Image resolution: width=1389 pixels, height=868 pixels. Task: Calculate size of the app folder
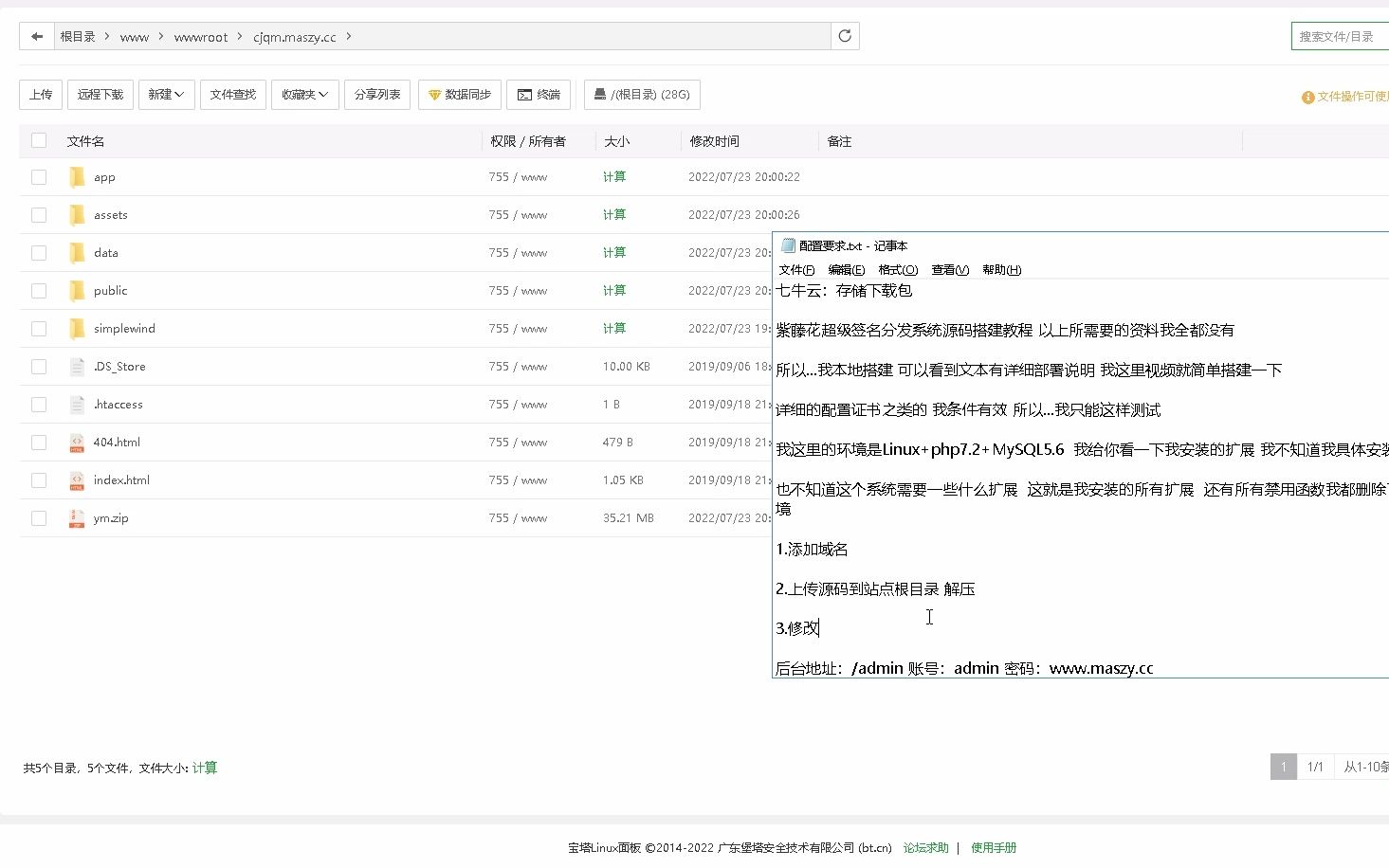tap(614, 177)
